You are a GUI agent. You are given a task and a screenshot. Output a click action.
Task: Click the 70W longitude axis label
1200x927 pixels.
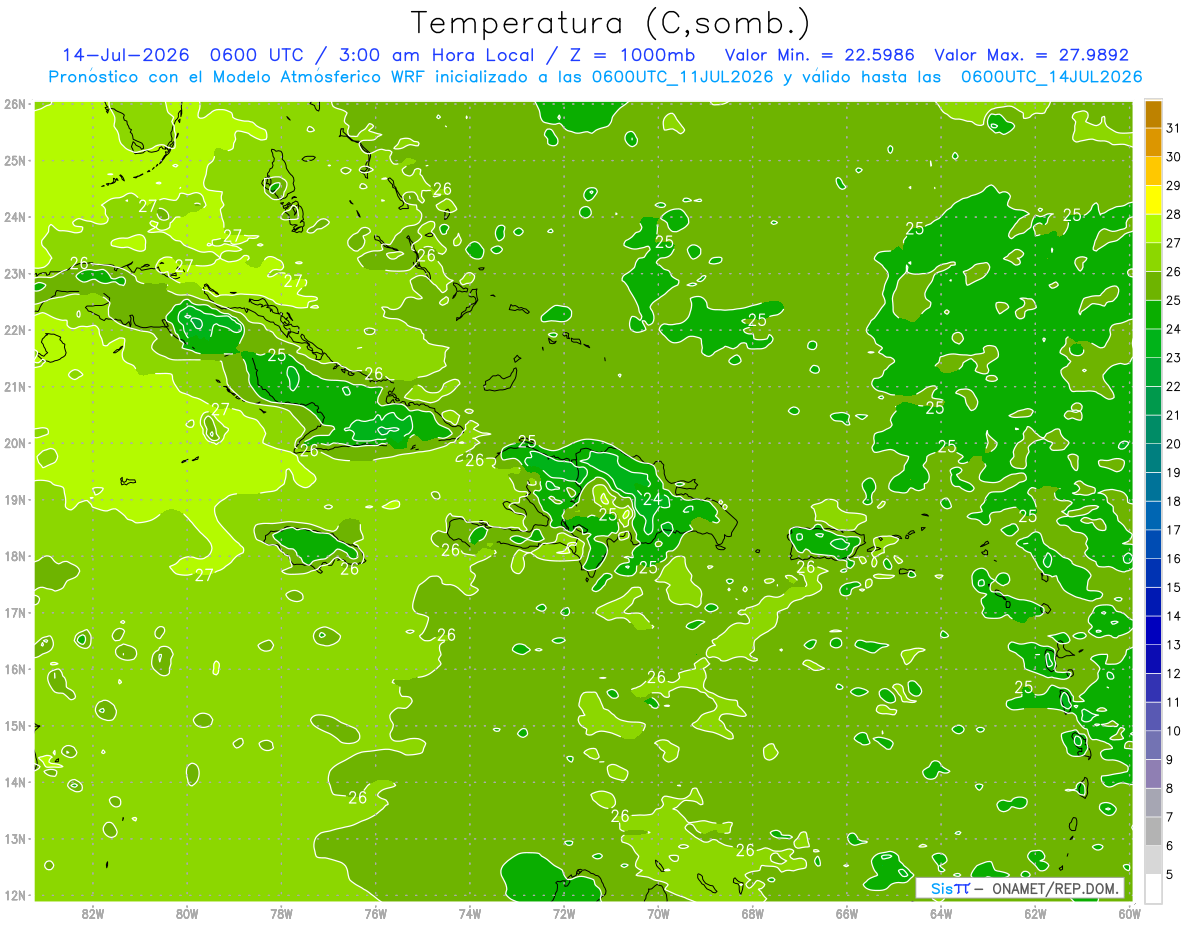tap(658, 912)
